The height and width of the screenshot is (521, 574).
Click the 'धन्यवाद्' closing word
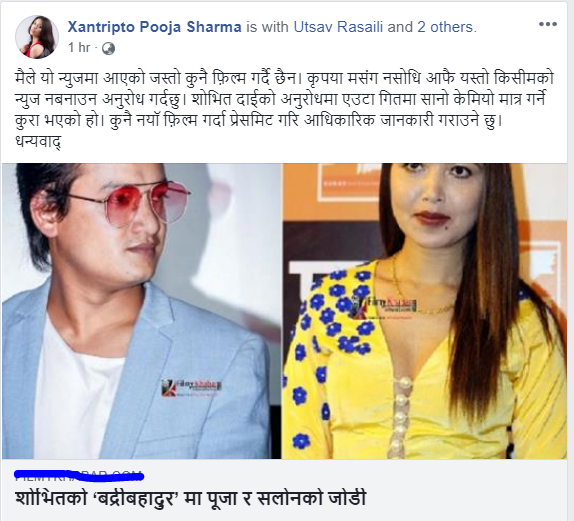click(38, 142)
